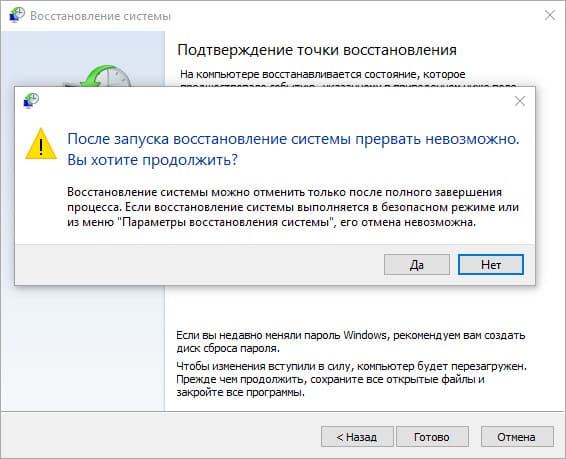Click the dialog paragraph about отмена невозможна
The height and width of the screenshot is (459, 566).
coord(293,207)
